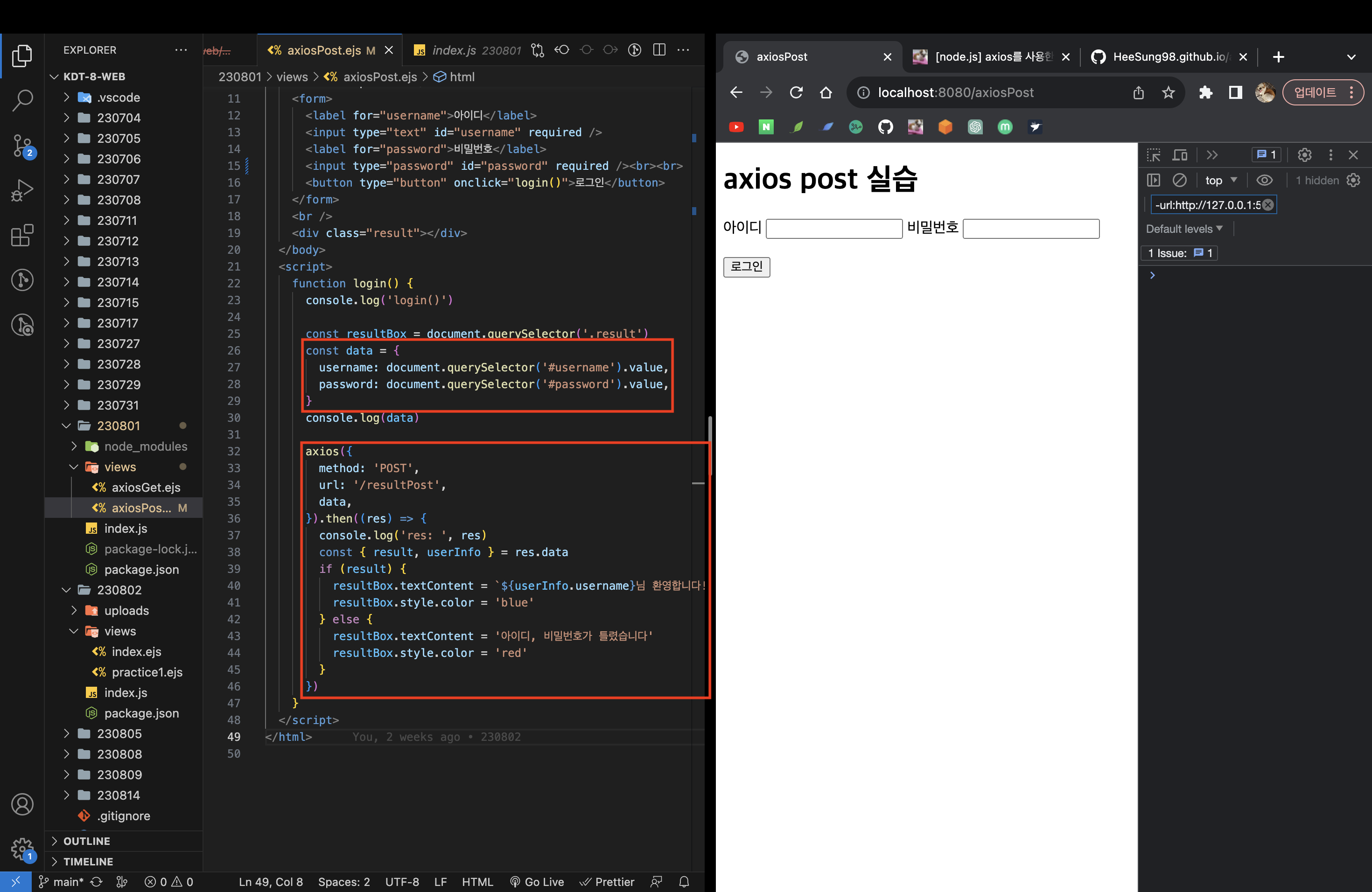Reload the browser page
The image size is (1372, 892).
click(796, 92)
